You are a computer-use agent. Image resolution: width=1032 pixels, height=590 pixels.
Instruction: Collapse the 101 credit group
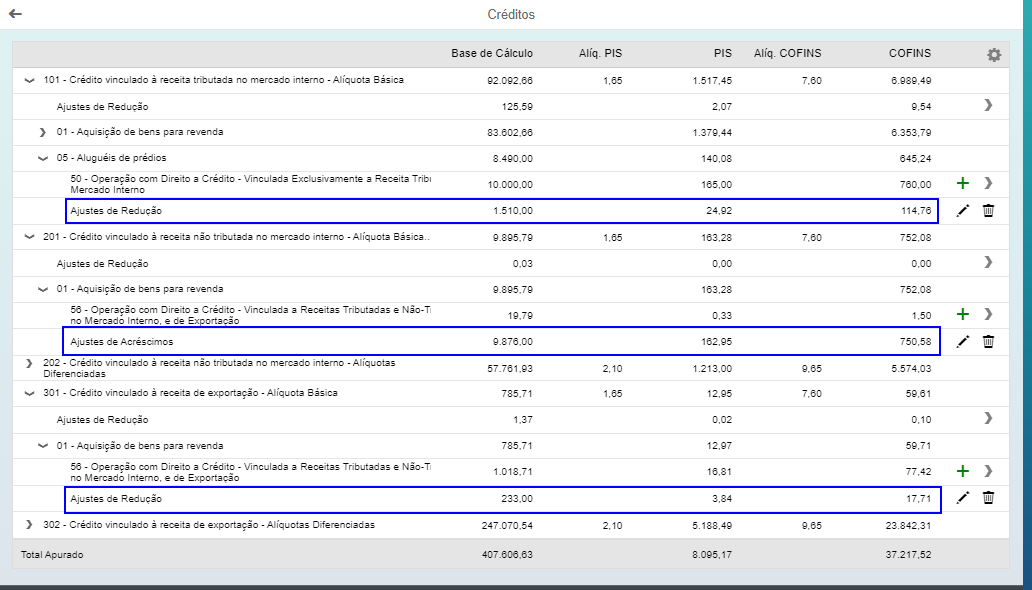click(x=29, y=80)
